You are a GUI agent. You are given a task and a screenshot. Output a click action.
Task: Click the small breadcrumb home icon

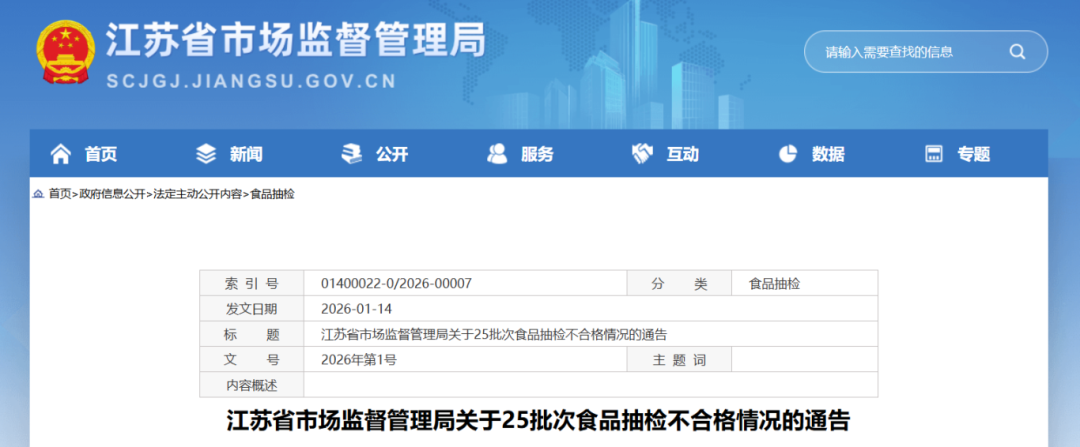[x=39, y=194]
